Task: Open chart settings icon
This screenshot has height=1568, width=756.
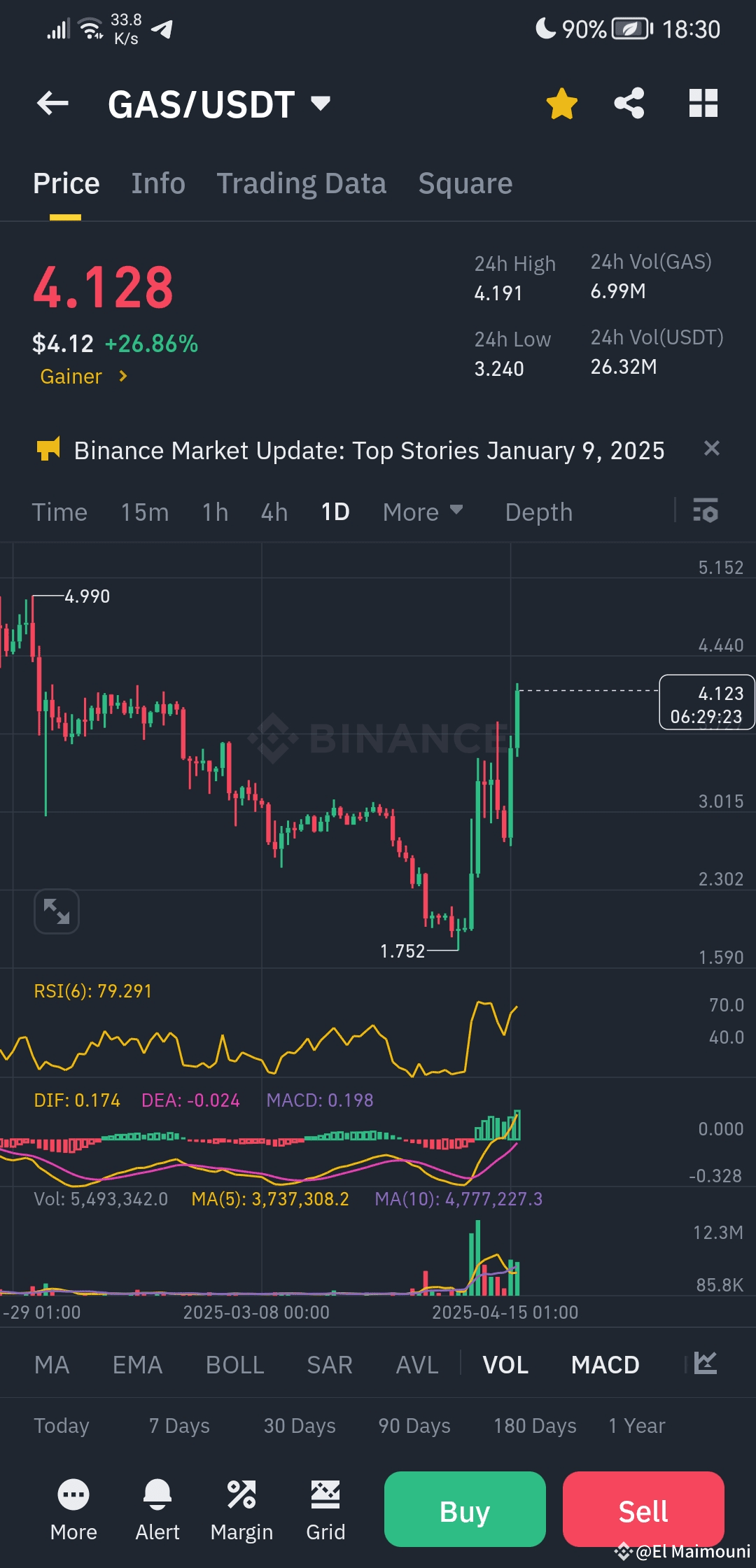Action: tap(706, 511)
